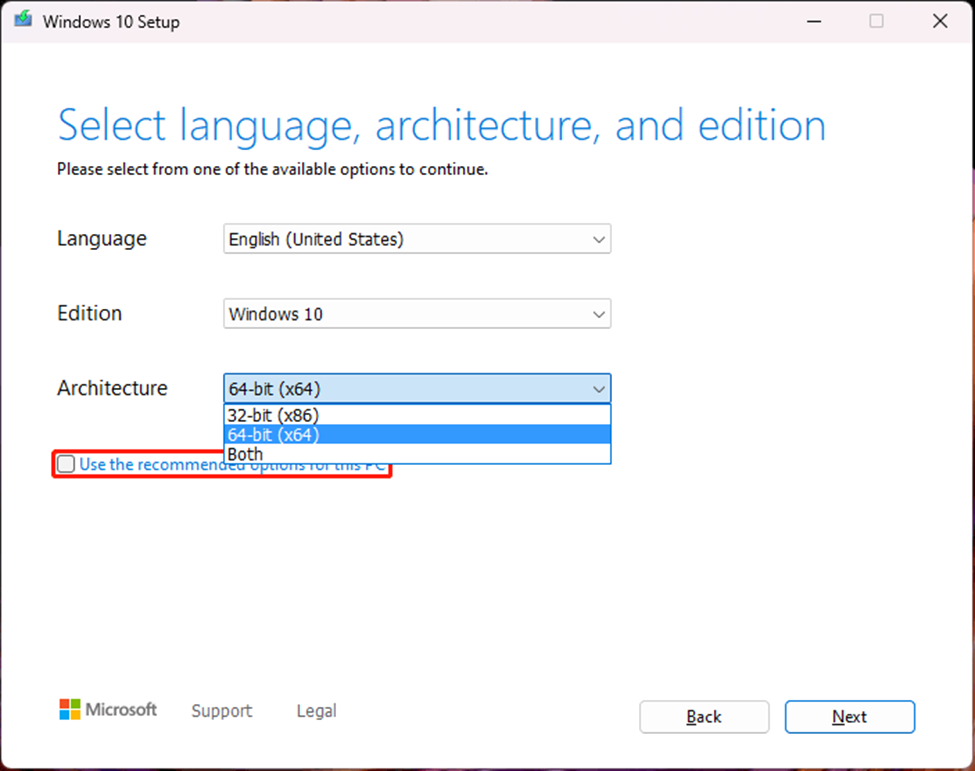975x771 pixels.
Task: Open the Edition dropdown
Action: [x=599, y=315]
